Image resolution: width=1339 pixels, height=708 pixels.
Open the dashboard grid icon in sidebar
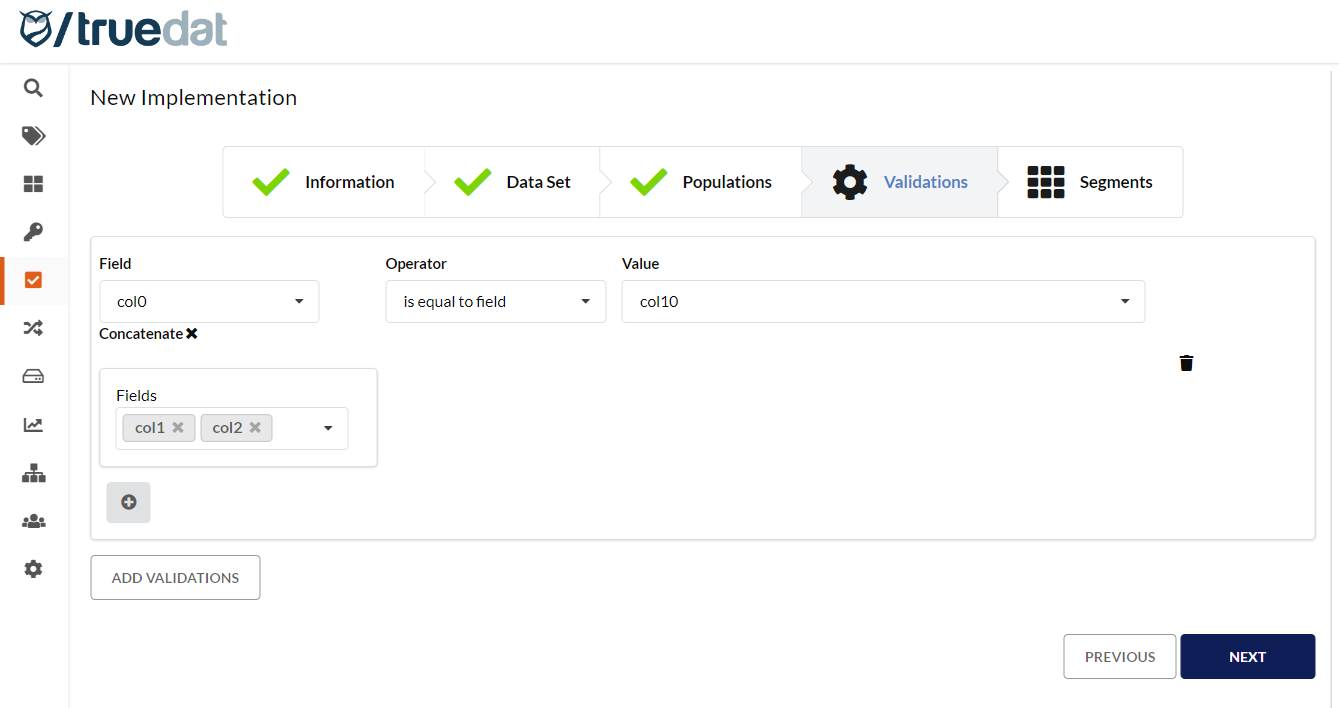coord(33,184)
